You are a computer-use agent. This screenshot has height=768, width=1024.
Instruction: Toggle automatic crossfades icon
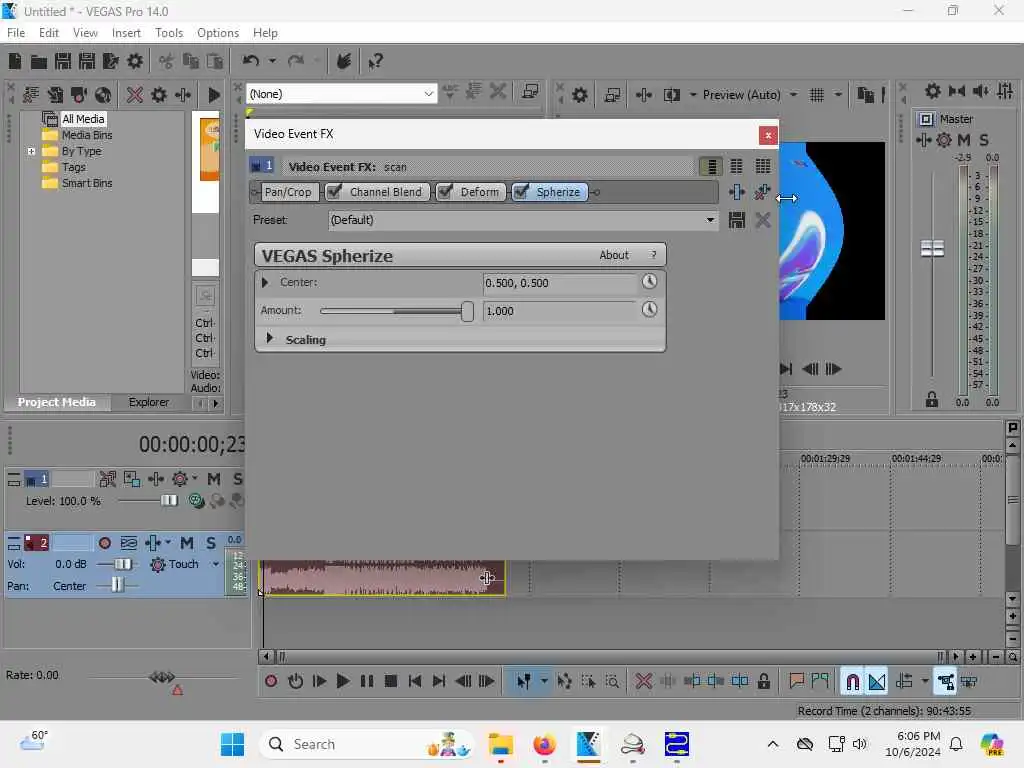click(x=877, y=682)
